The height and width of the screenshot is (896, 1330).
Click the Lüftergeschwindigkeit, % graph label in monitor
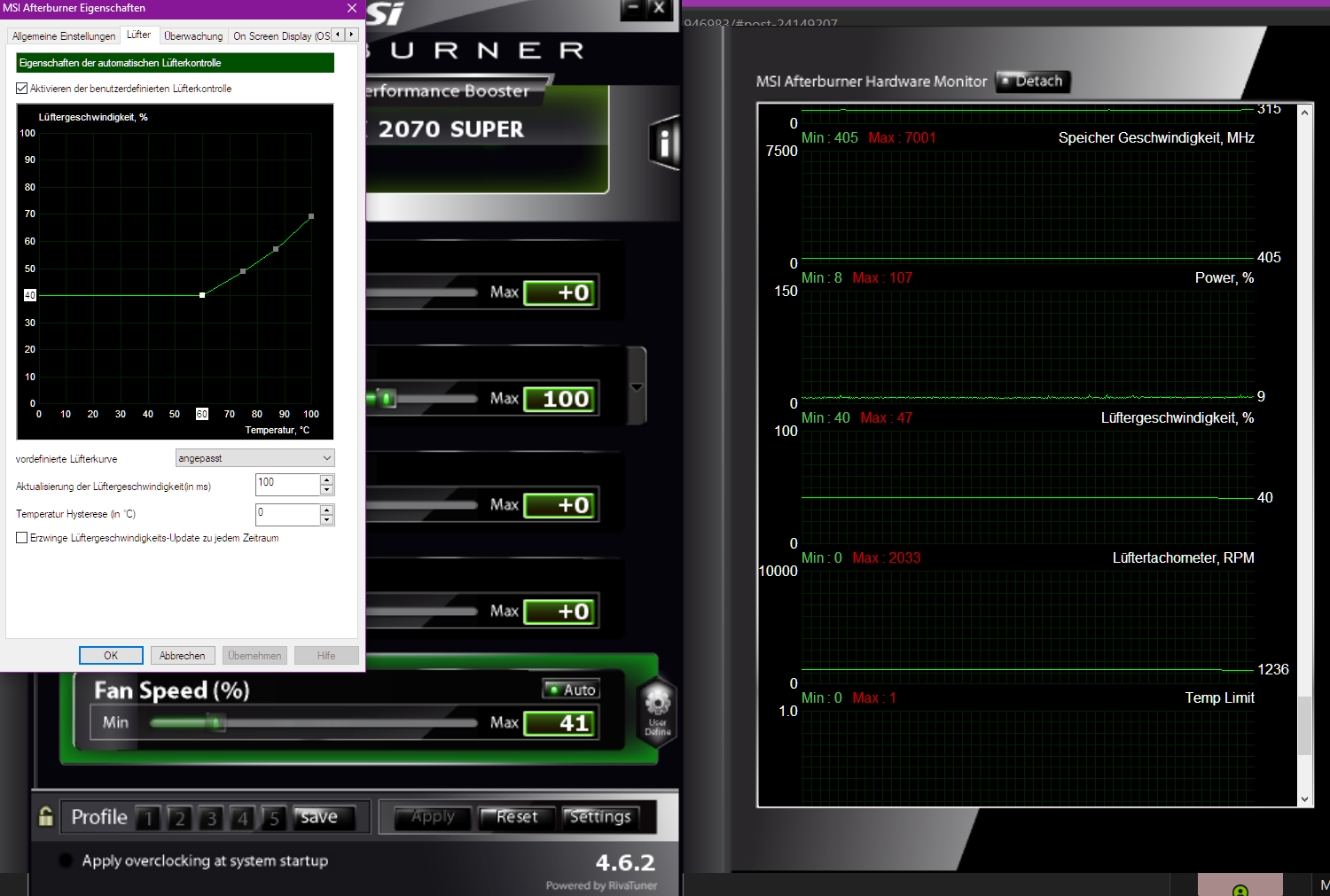[1177, 418]
